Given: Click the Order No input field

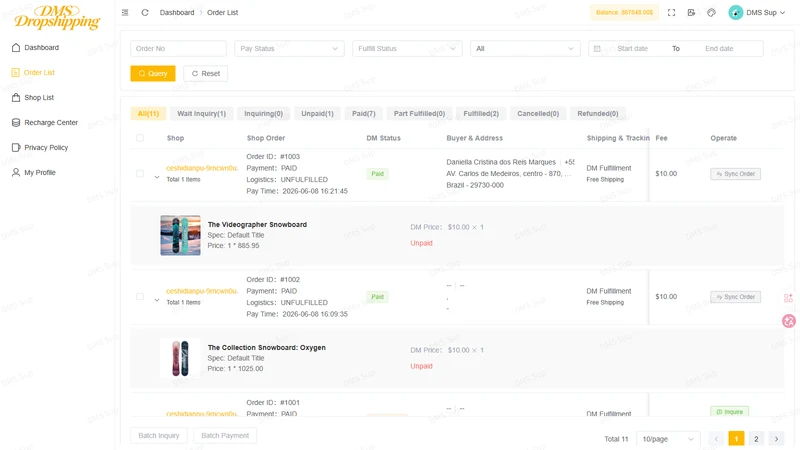Looking at the screenshot, I should 178,48.
